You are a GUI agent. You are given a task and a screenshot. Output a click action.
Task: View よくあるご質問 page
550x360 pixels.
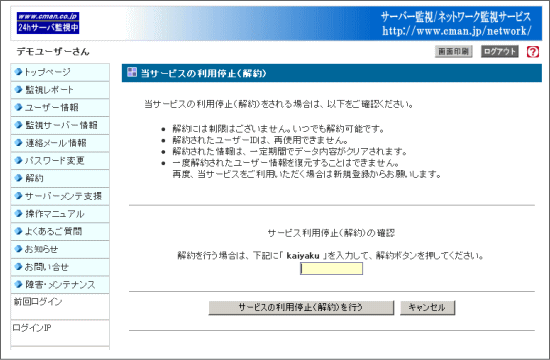pyautogui.click(x=60, y=232)
